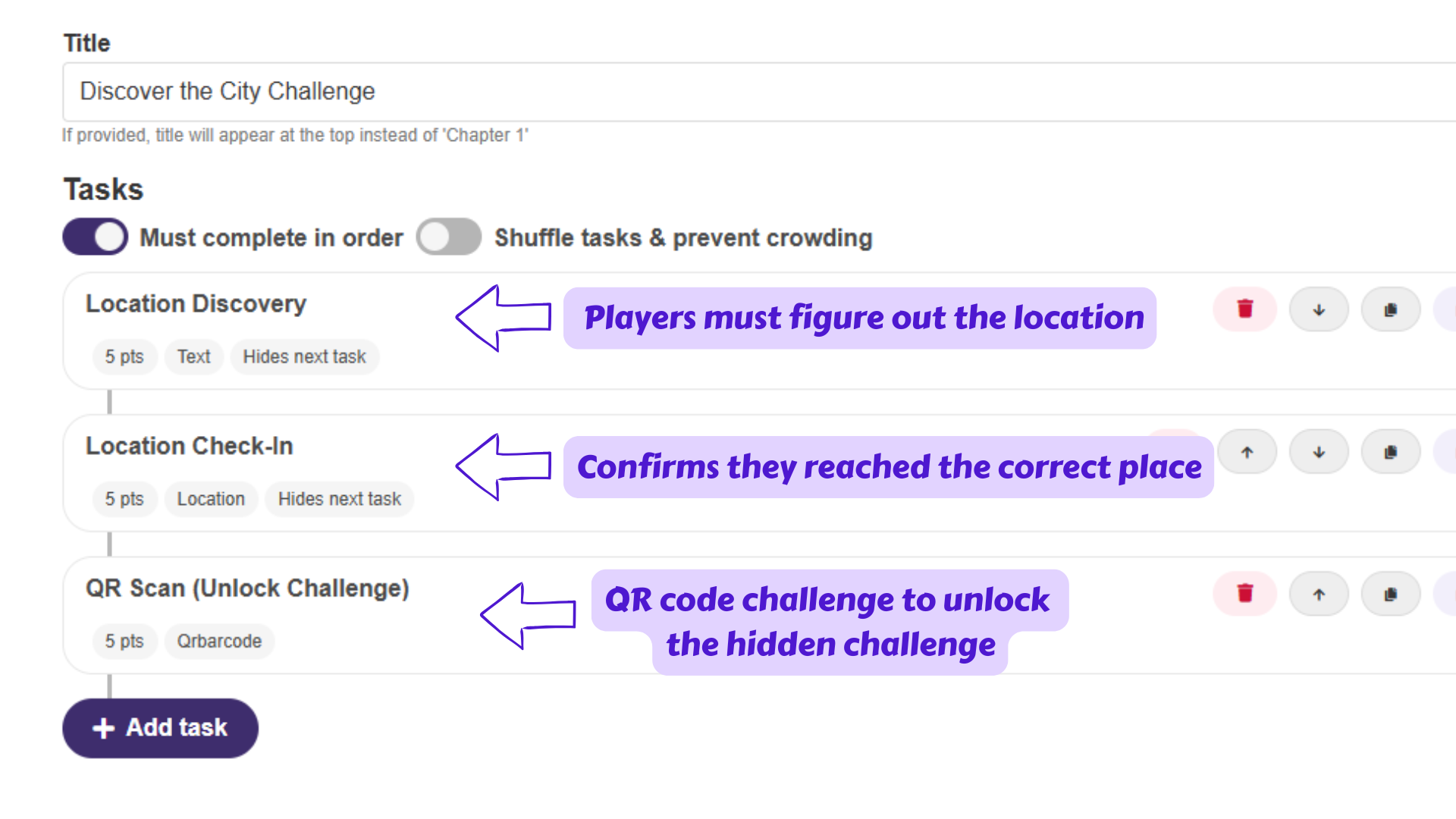Delete the QR Scan (Unlock Challenge) task
1456x819 pixels.
pos(1244,594)
